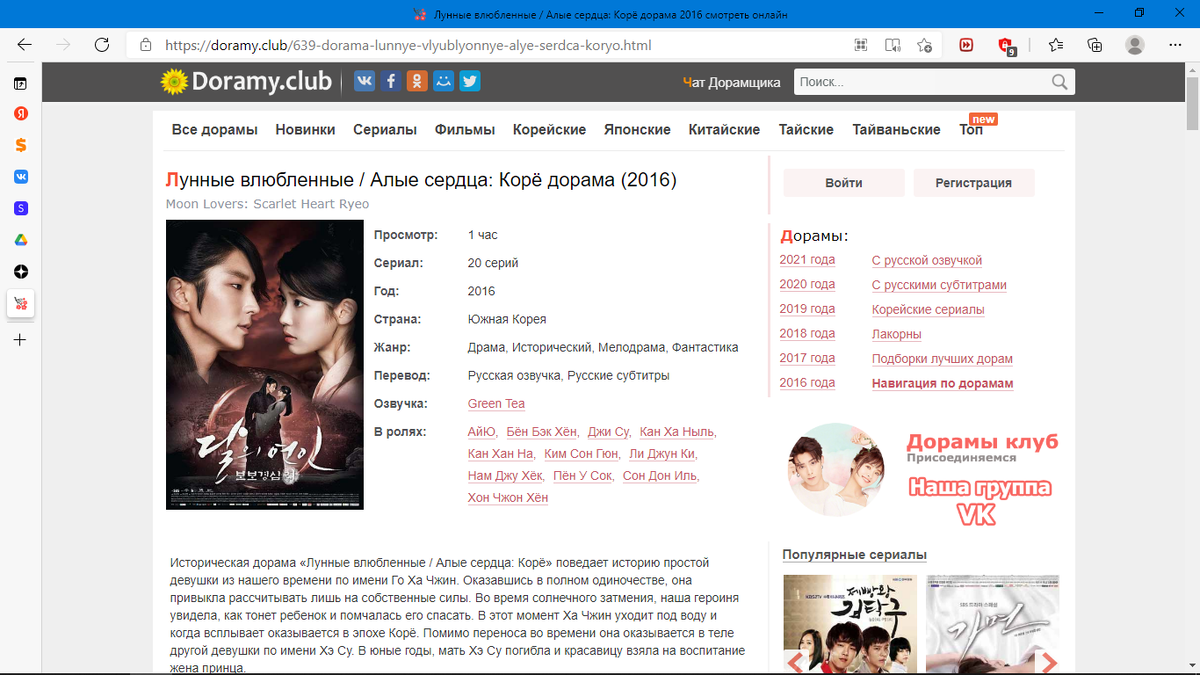Image resolution: width=1200 pixels, height=675 pixels.
Task: Open Все дорамы menu item
Action: (215, 130)
